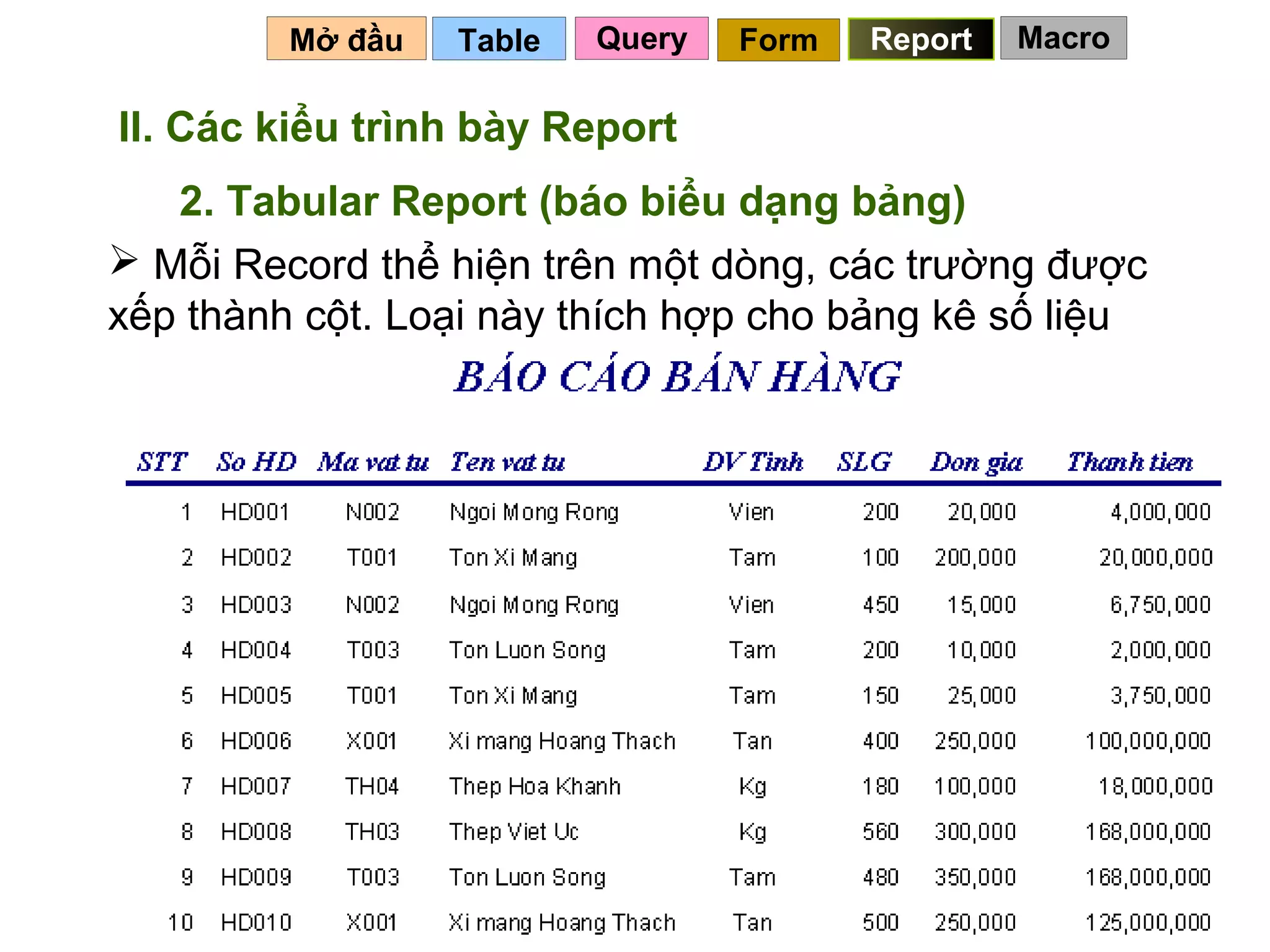Select quantity 560
Viewport: 1270px width, 952px height.
point(881,831)
